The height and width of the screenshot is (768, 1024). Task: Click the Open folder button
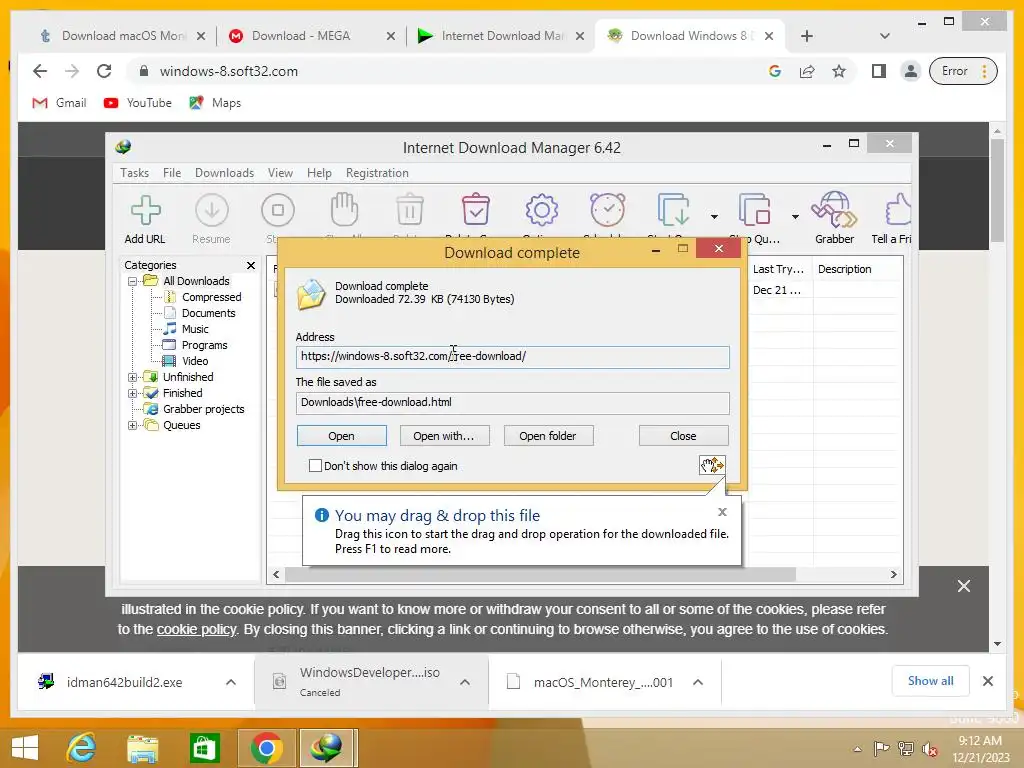[x=548, y=436]
